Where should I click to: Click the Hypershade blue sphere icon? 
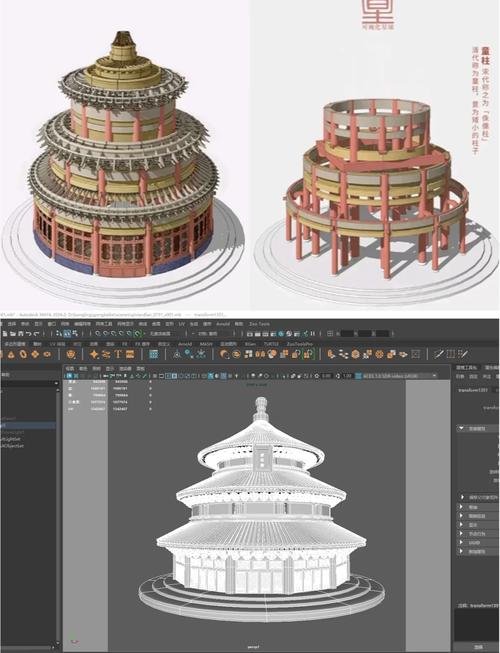point(281,334)
